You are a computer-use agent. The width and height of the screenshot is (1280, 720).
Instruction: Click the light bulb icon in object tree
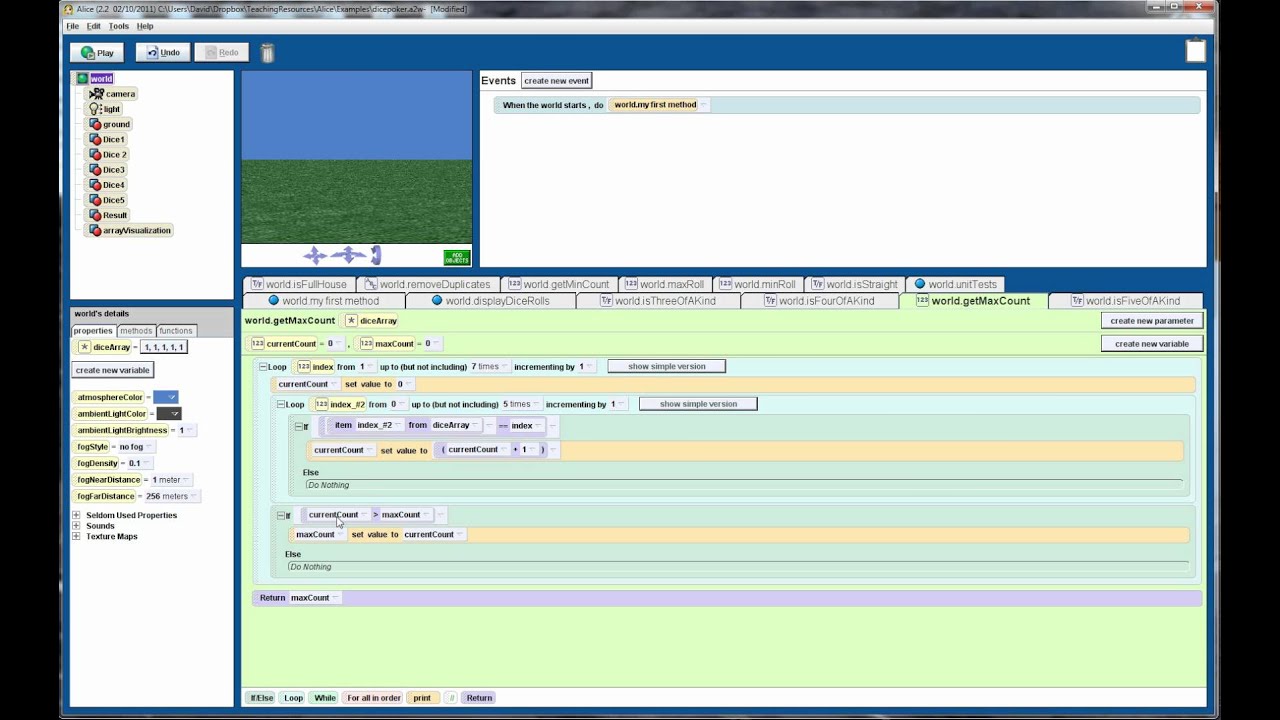[95, 109]
